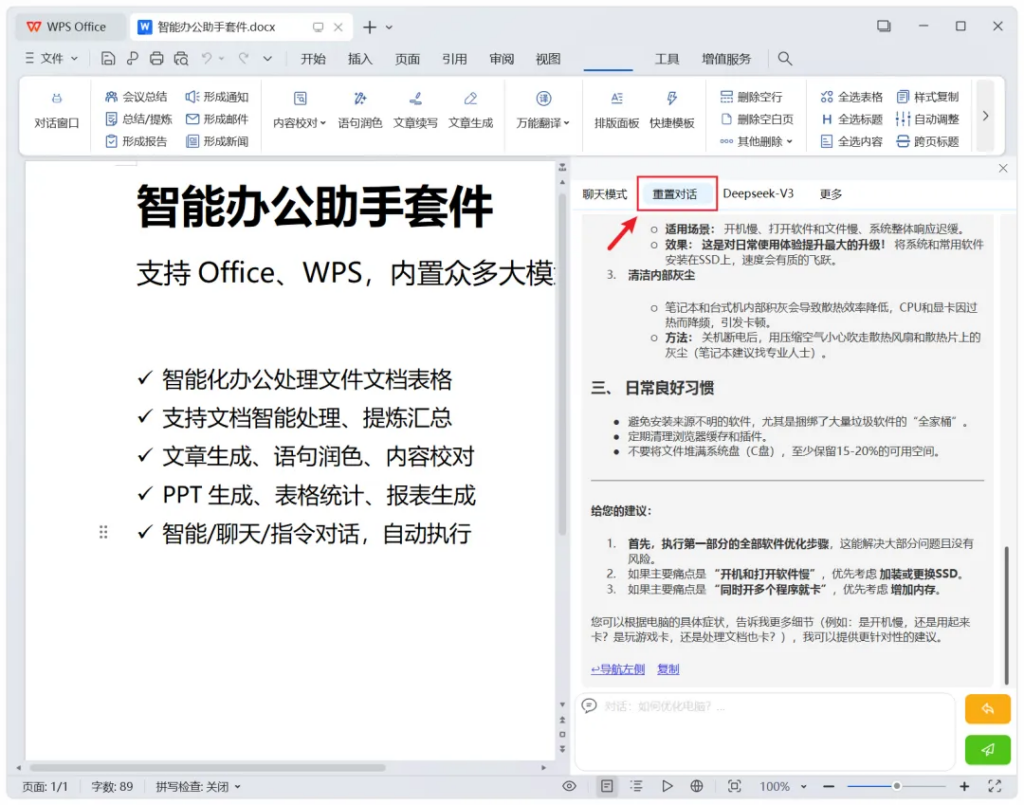Click the 快捷模板 quick template icon
Screen dimensions: 1024x805
click(x=672, y=109)
